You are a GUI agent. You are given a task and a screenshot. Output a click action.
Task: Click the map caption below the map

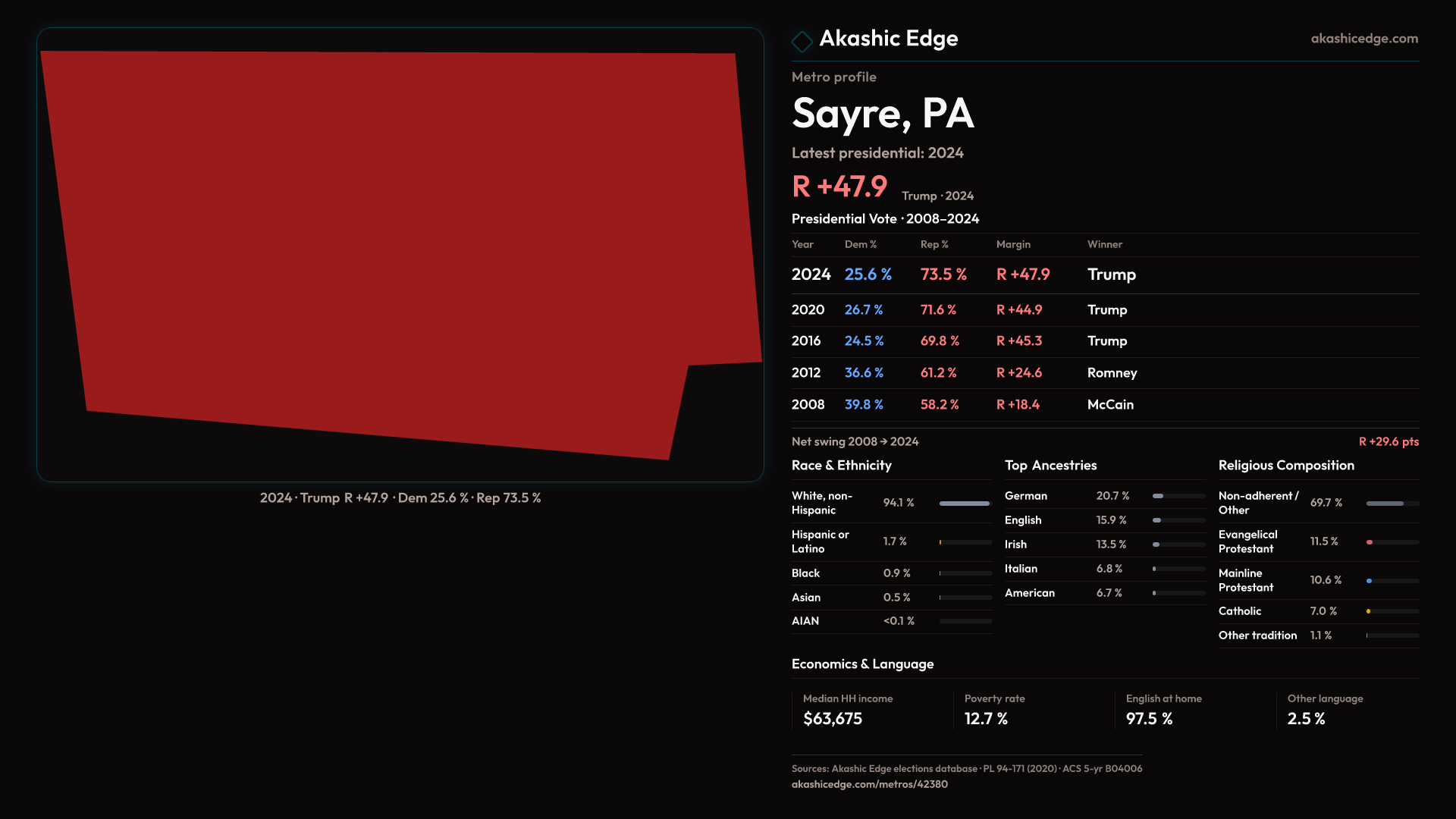click(x=400, y=498)
